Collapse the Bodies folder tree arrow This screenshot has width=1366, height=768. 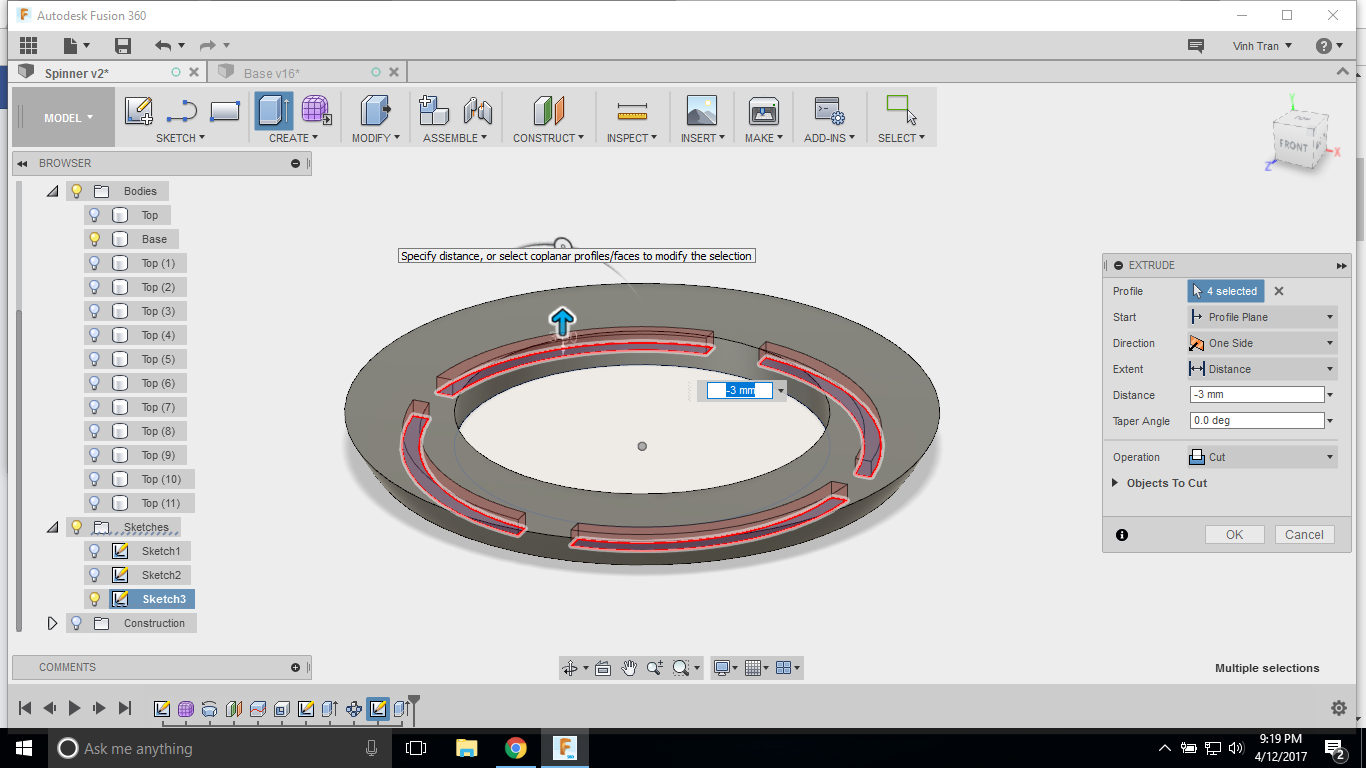pyautogui.click(x=53, y=191)
